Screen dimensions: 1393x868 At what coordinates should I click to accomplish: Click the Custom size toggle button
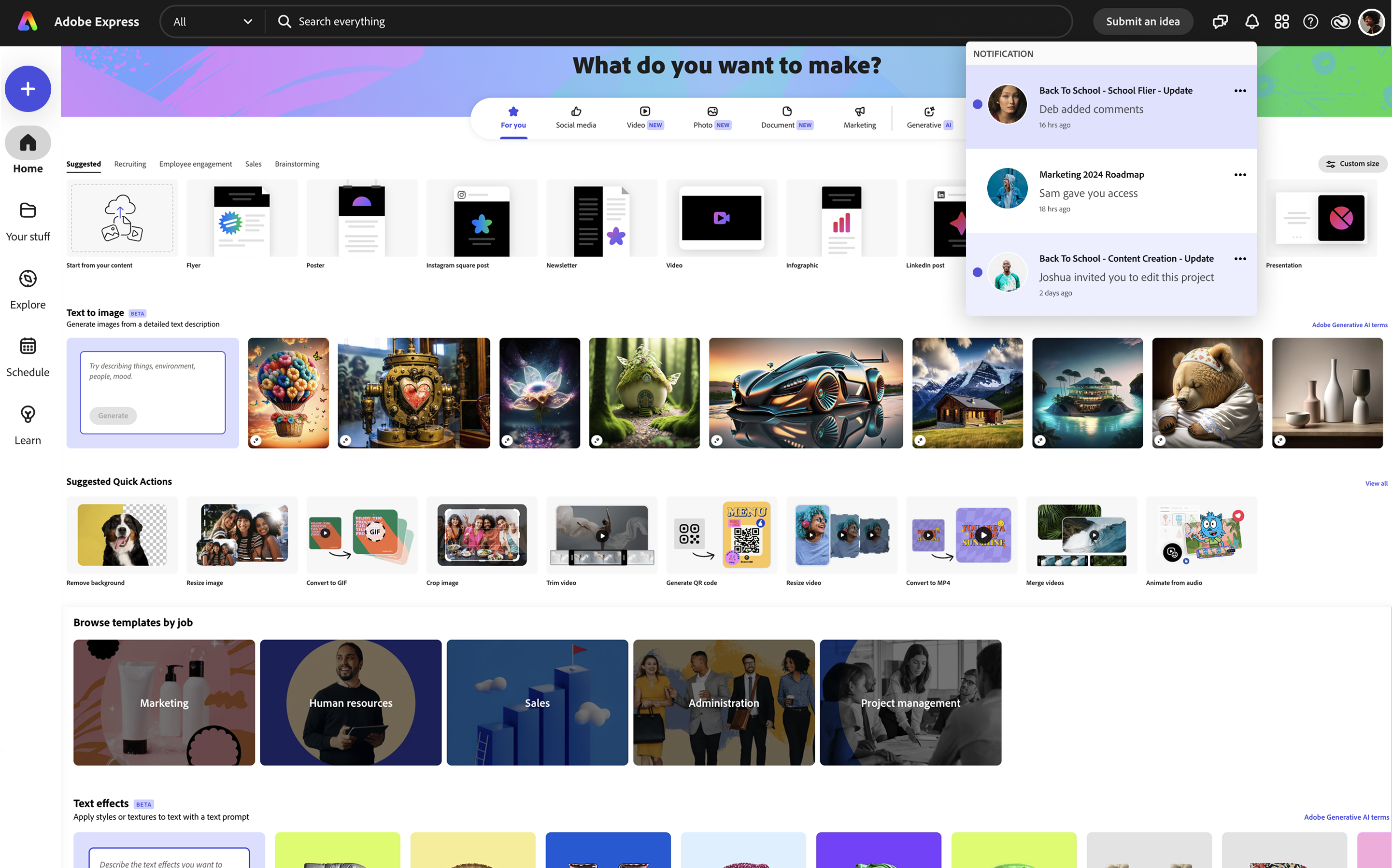coord(1353,164)
